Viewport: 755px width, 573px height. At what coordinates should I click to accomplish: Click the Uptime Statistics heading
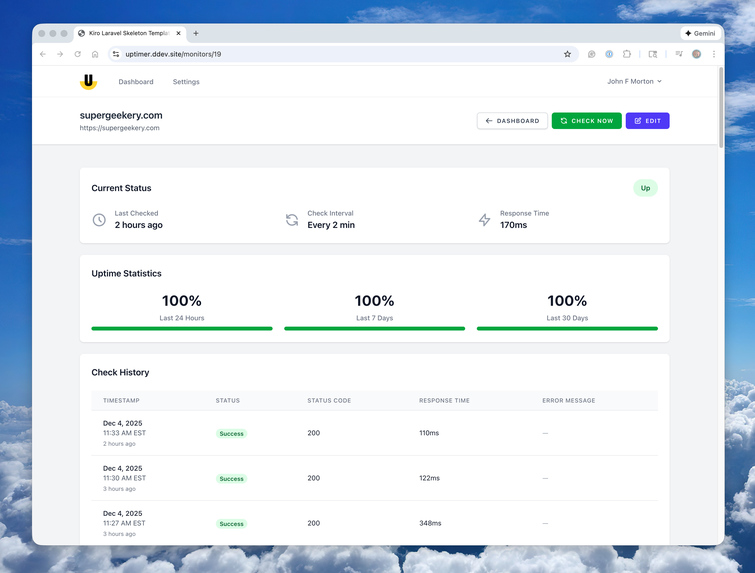point(127,273)
